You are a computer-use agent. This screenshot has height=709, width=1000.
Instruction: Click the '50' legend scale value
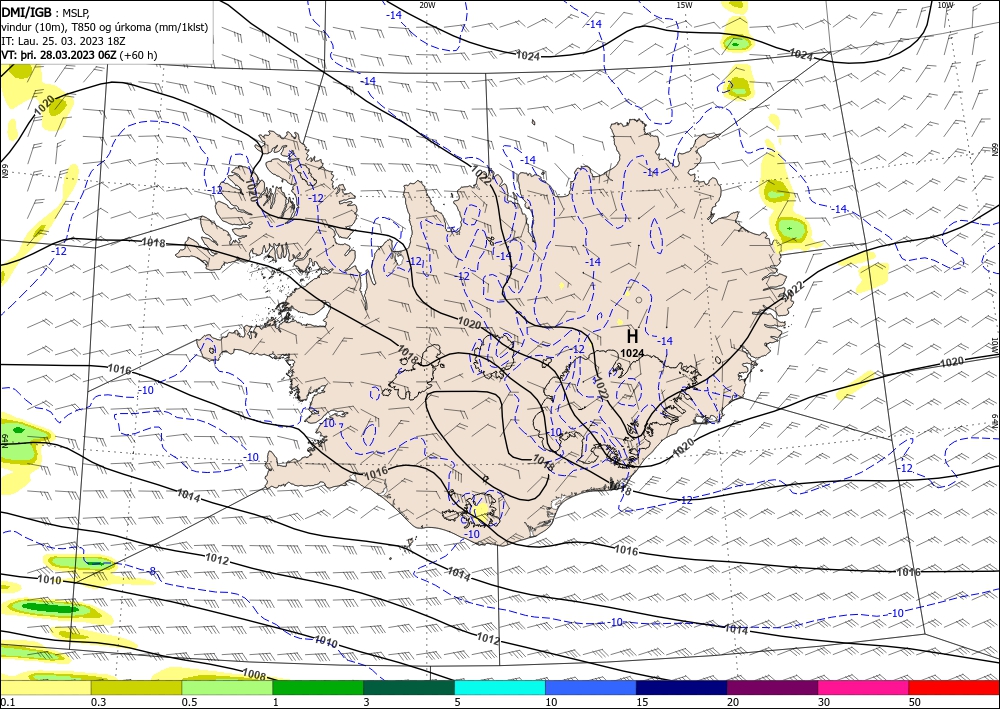915,702
